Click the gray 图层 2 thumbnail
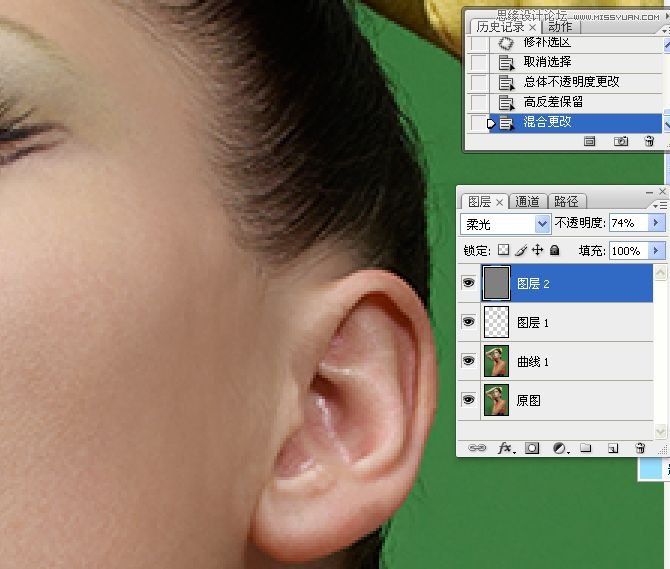The image size is (670, 569). pos(496,283)
